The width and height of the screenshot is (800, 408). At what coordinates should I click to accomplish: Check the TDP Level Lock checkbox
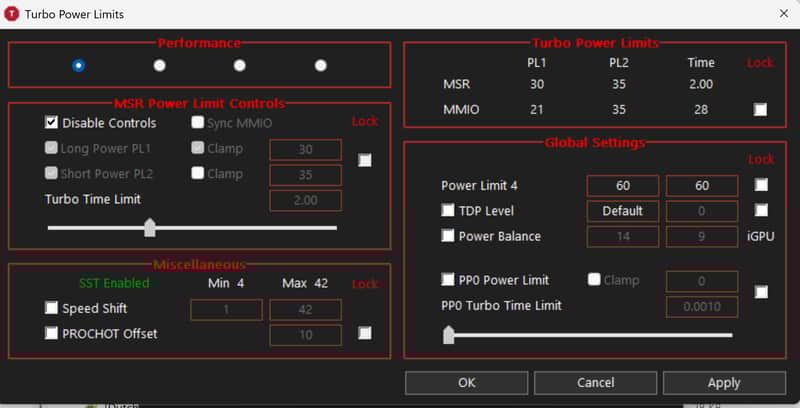click(x=761, y=210)
